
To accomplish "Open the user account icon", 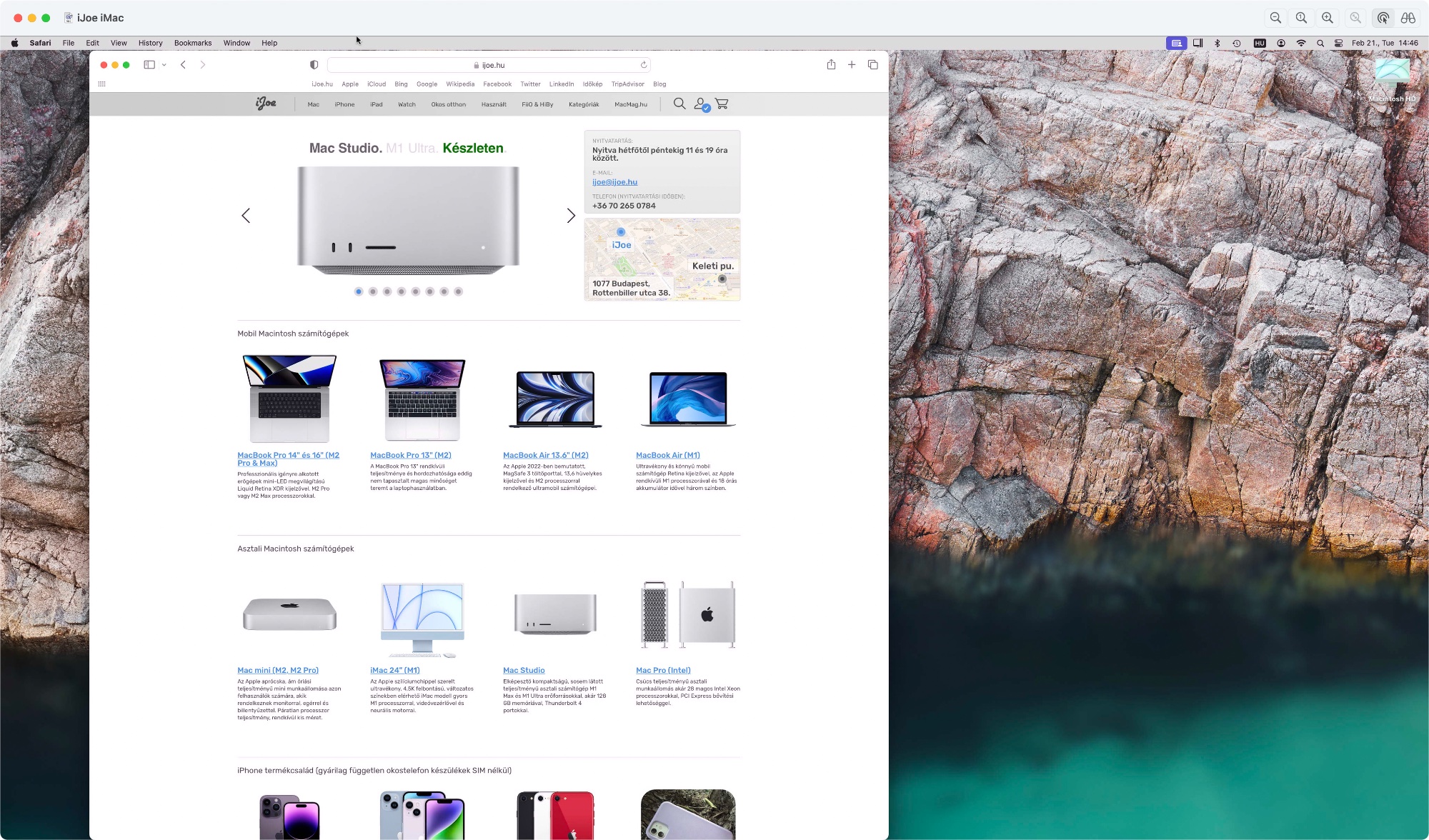I will click(x=702, y=104).
